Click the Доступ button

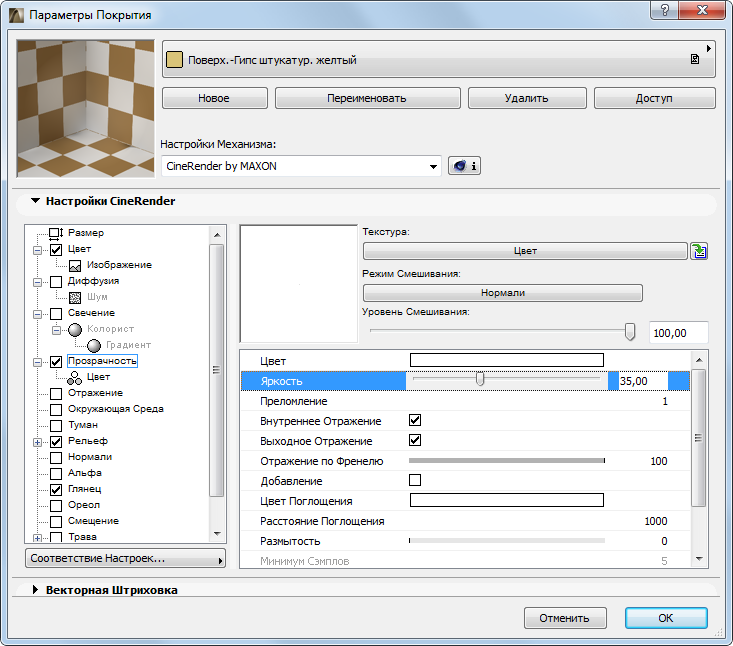click(654, 98)
